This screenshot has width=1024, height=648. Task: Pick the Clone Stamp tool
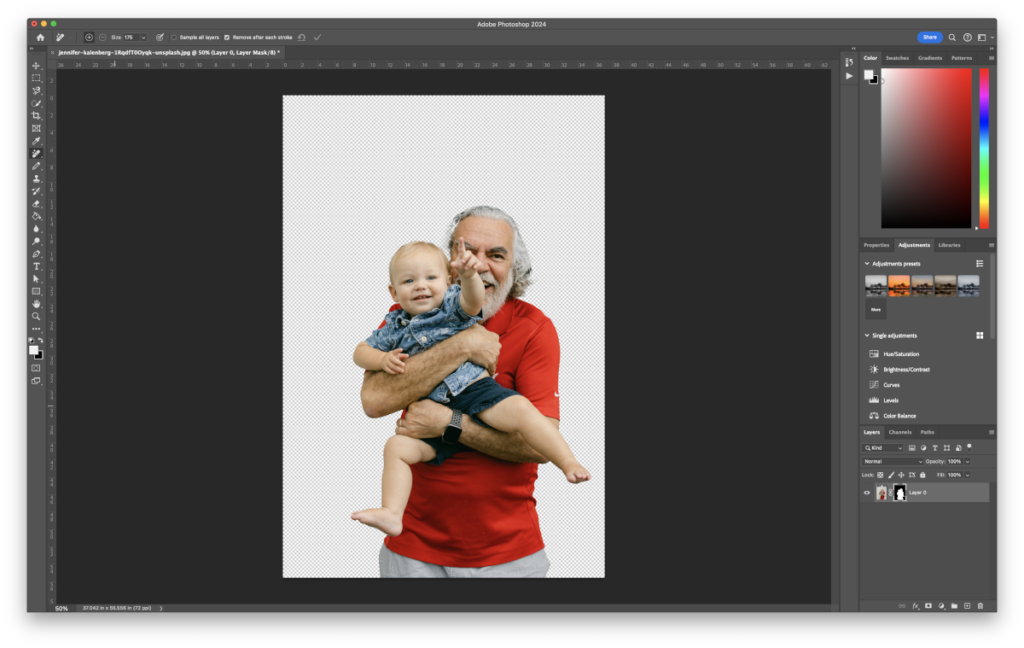[35, 181]
